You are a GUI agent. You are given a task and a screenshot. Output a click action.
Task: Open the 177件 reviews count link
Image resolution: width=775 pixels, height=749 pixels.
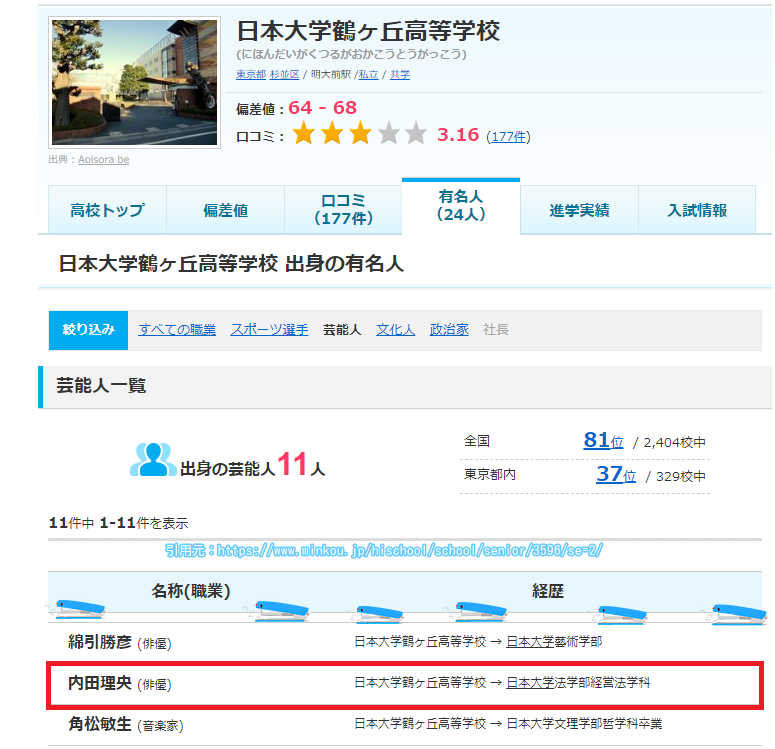508,136
